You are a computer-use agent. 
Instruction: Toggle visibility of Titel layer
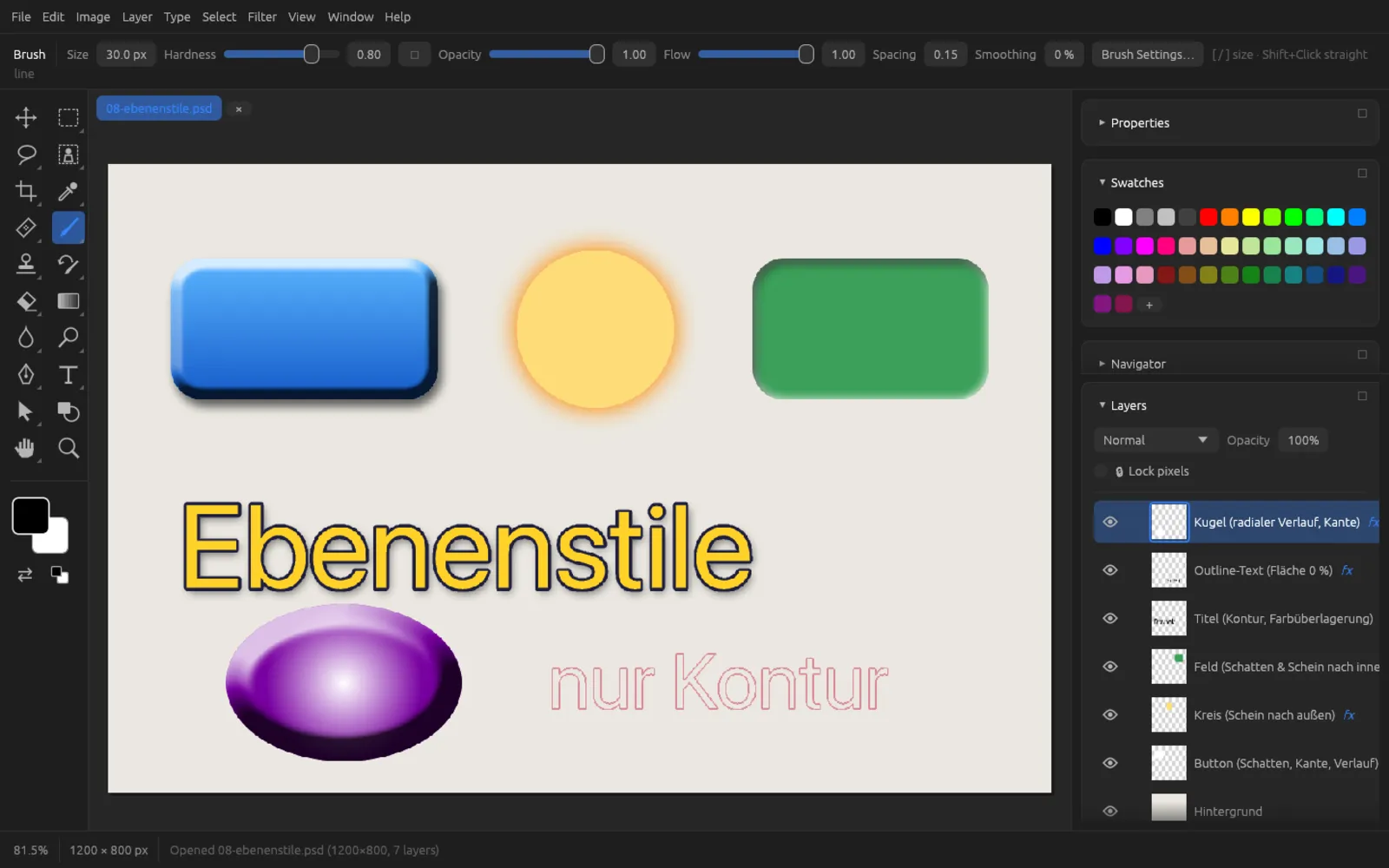point(1109,618)
